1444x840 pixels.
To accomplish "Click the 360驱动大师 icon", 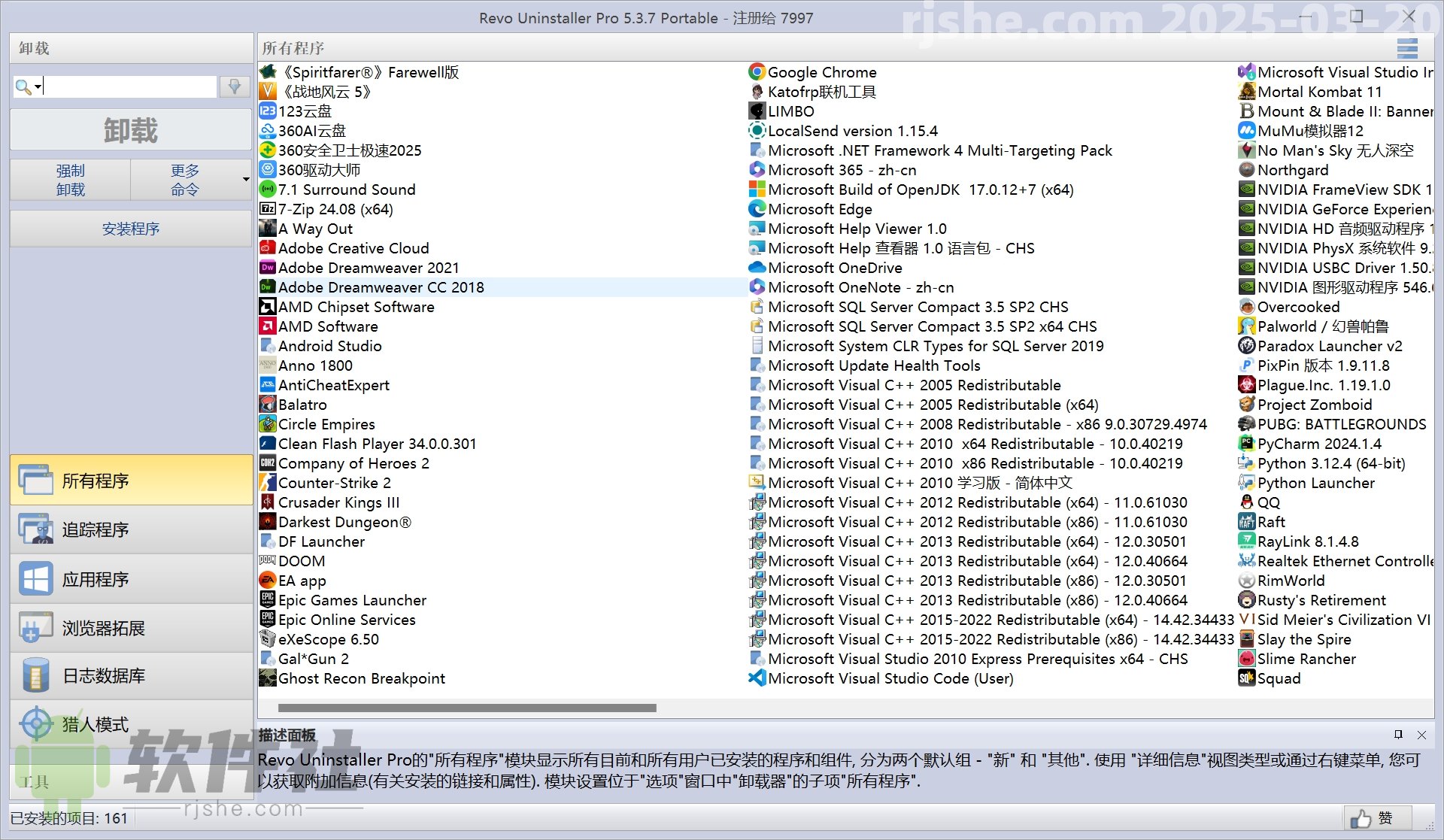I will coord(267,170).
